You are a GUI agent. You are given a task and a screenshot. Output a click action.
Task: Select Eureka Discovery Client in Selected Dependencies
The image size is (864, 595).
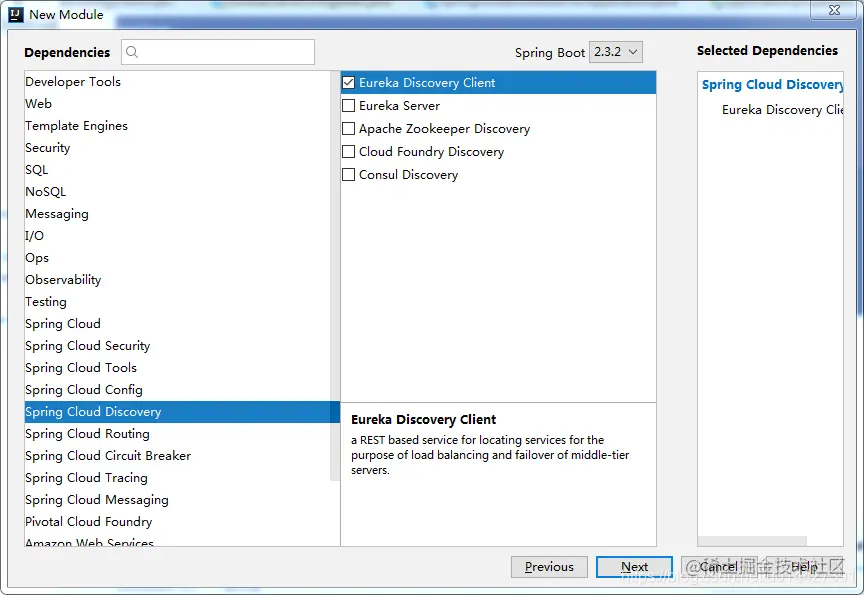tap(782, 110)
